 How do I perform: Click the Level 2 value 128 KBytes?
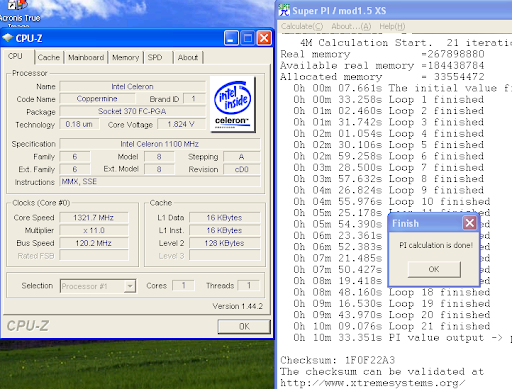tap(224, 243)
